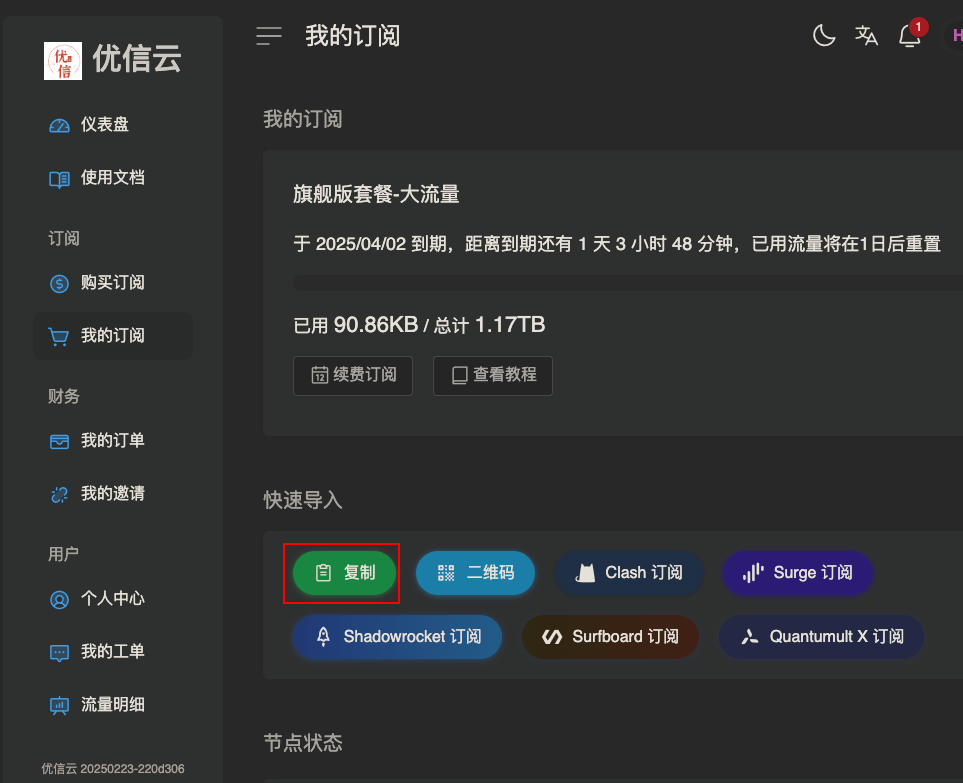Select 我的订单 in sidebar

click(112, 441)
